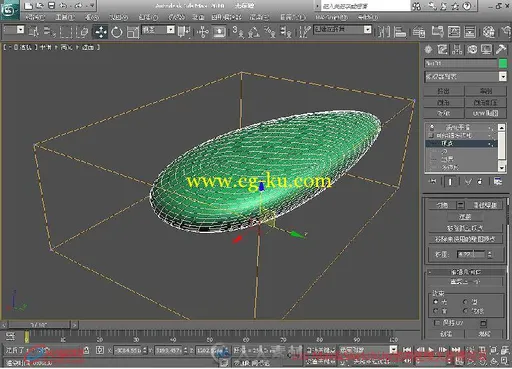
Task: Click the UVW 贴图 modifier button
Action: coord(485,113)
